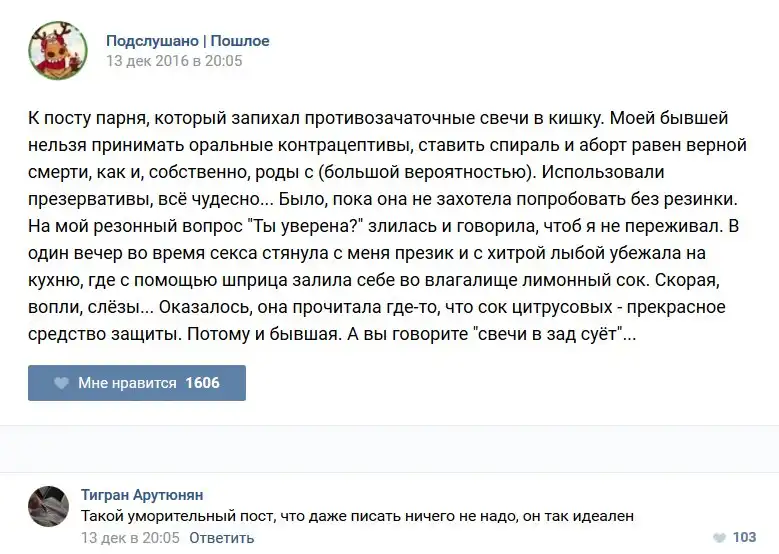Reply to the comment via Ответить
Screen dimensions: 779x554
coord(222,538)
